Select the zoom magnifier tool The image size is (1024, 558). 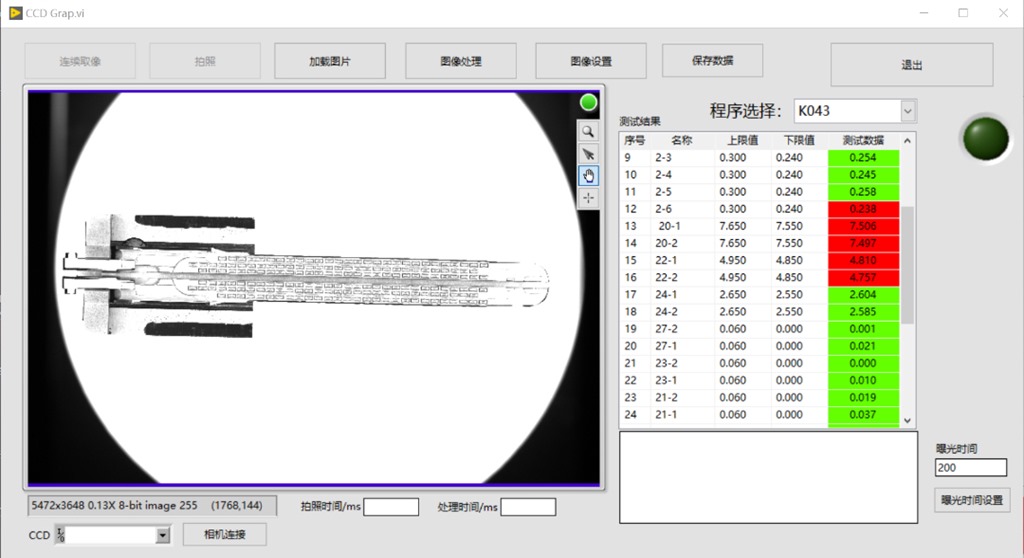click(588, 131)
